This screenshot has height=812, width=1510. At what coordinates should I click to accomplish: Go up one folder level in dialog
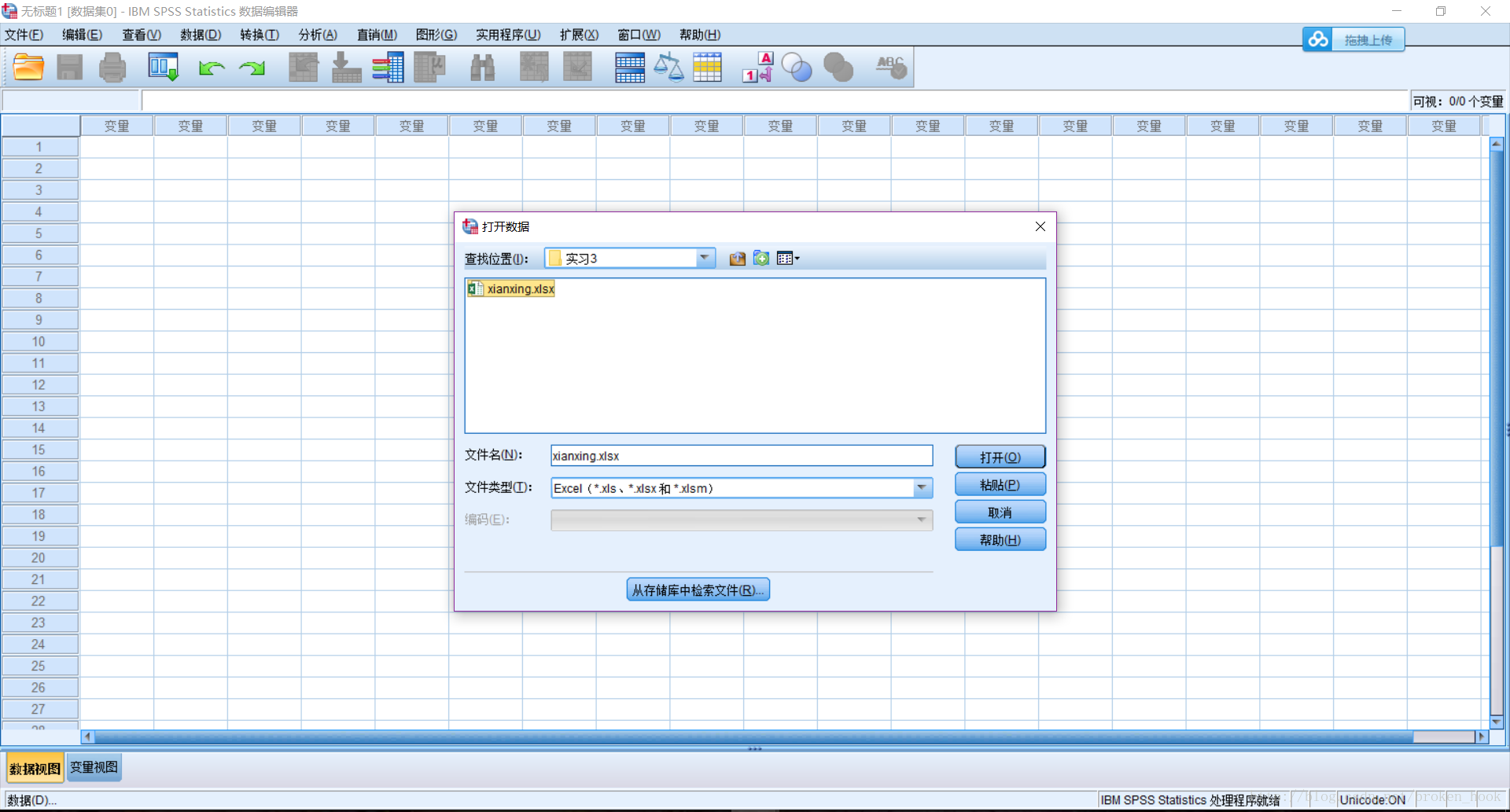[x=737, y=259]
